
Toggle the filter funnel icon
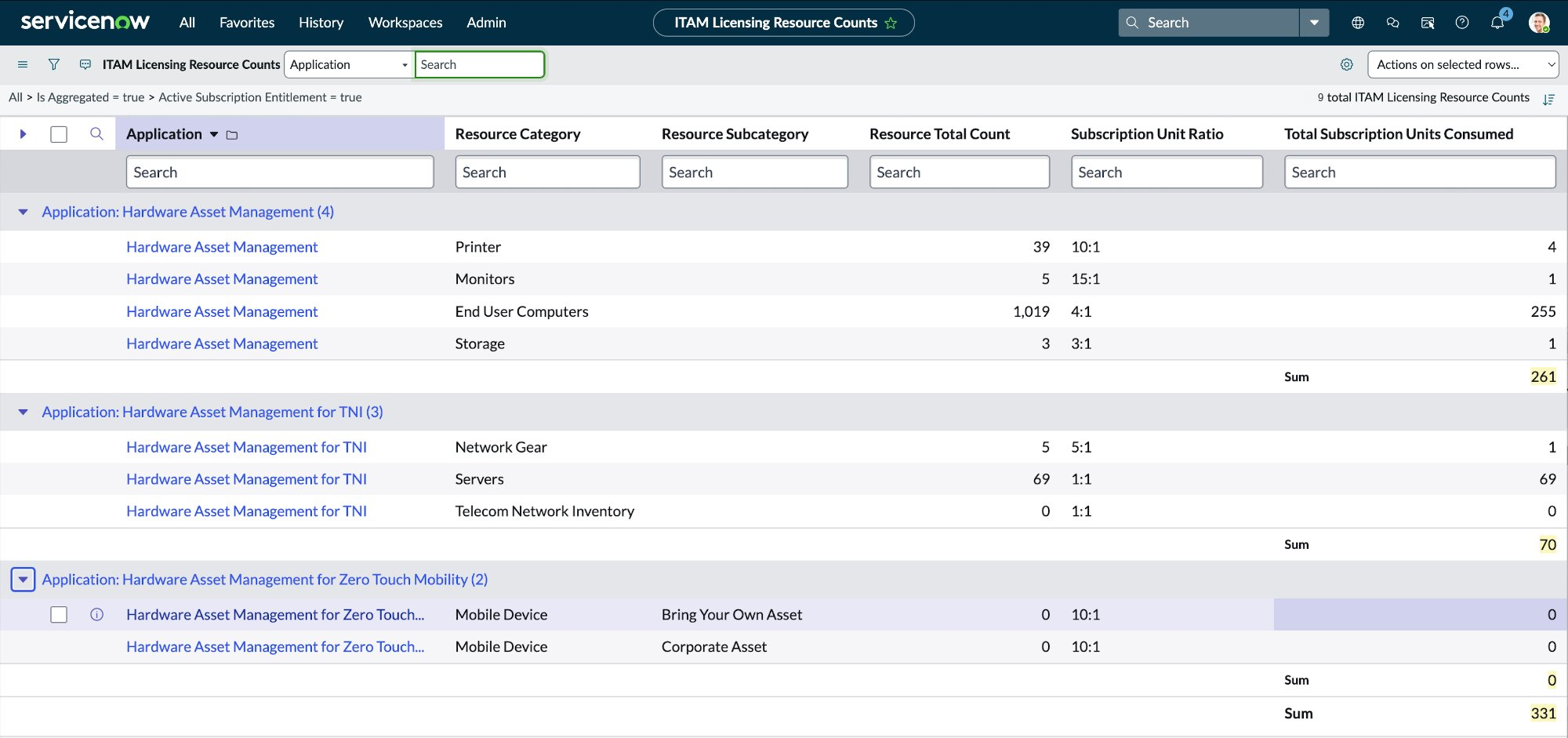54,64
